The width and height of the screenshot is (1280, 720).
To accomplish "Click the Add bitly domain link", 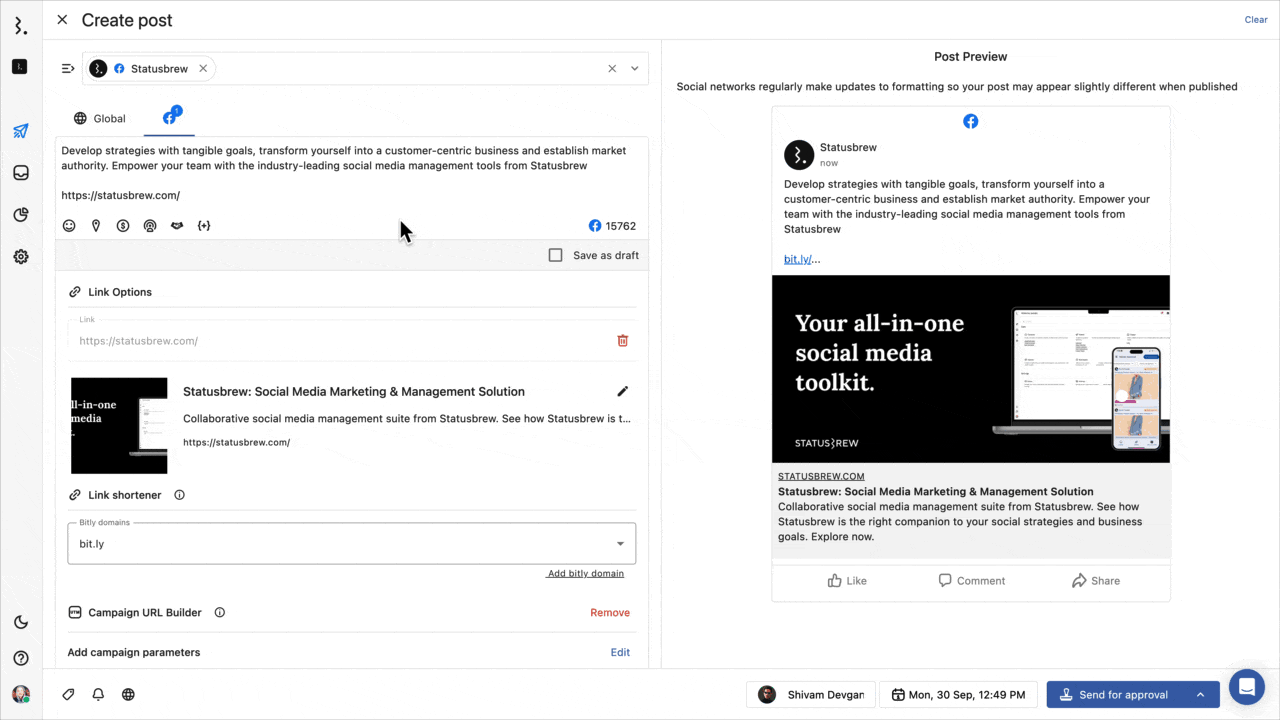I will point(586,574).
